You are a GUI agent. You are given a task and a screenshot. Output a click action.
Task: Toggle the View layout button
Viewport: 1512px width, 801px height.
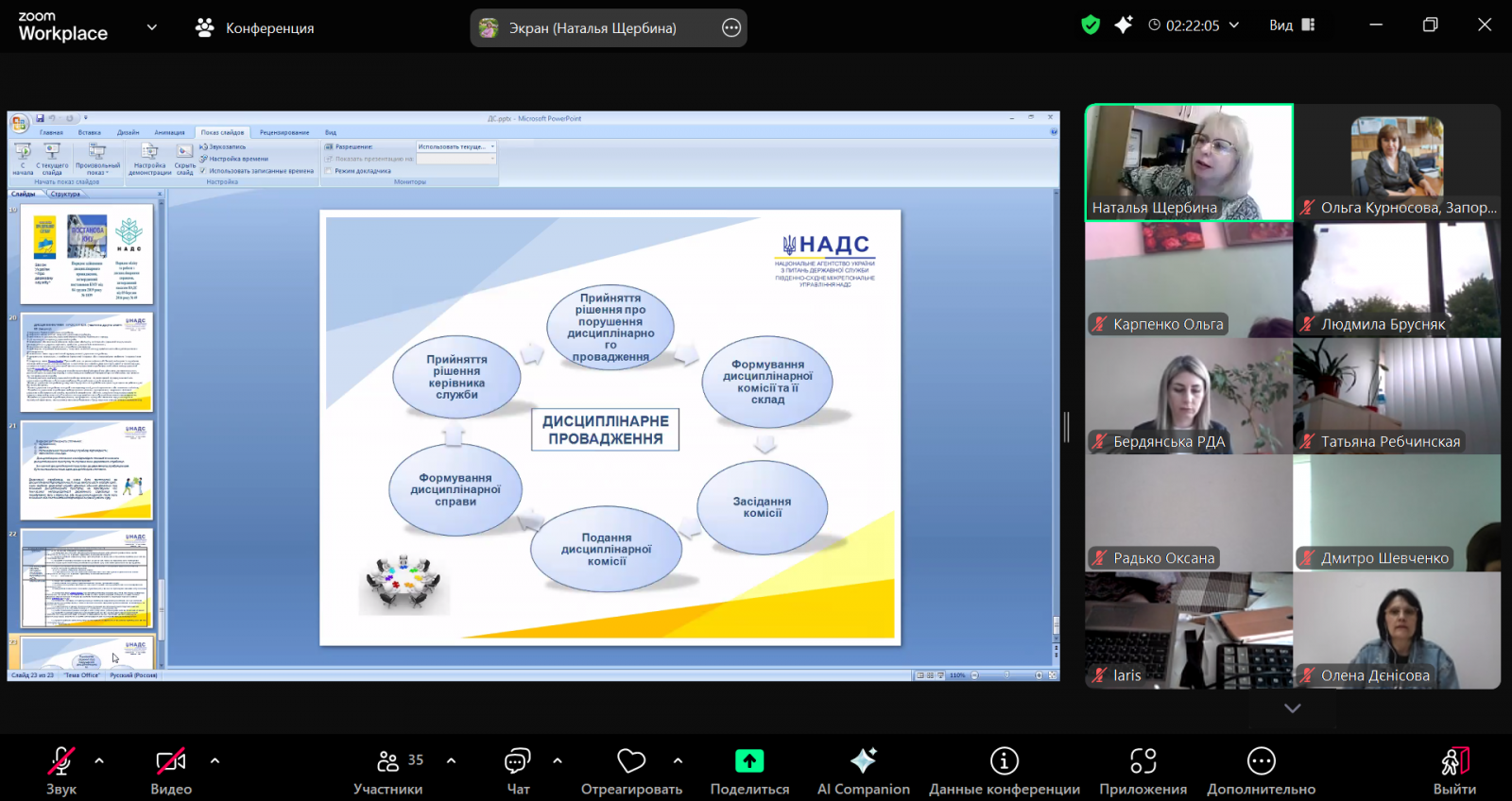(x=1292, y=26)
